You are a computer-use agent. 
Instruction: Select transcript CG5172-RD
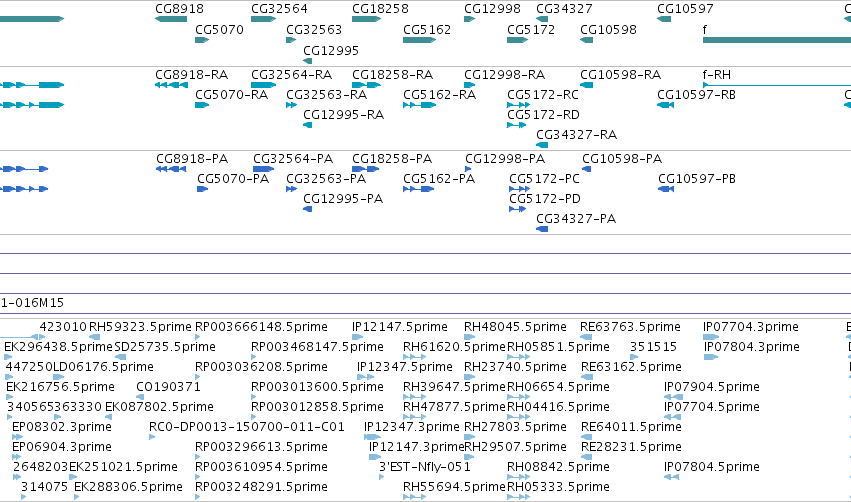point(543,115)
